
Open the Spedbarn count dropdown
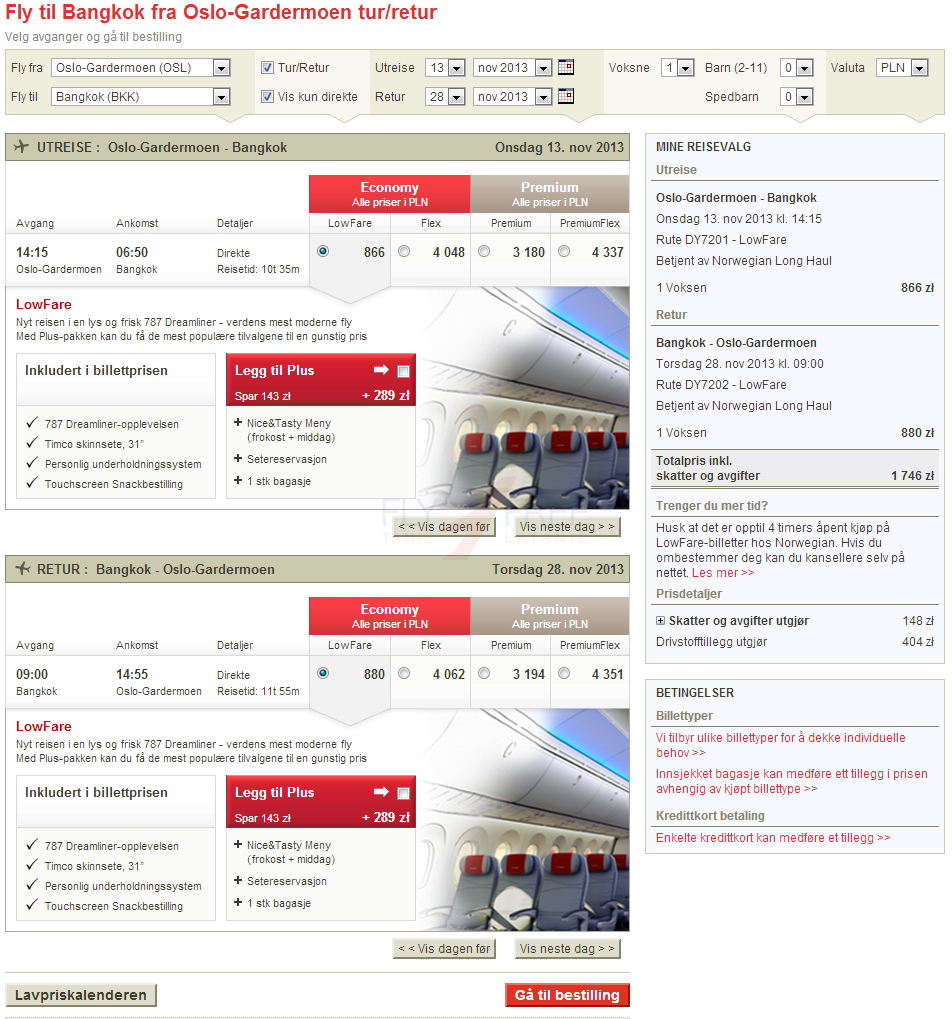click(797, 97)
